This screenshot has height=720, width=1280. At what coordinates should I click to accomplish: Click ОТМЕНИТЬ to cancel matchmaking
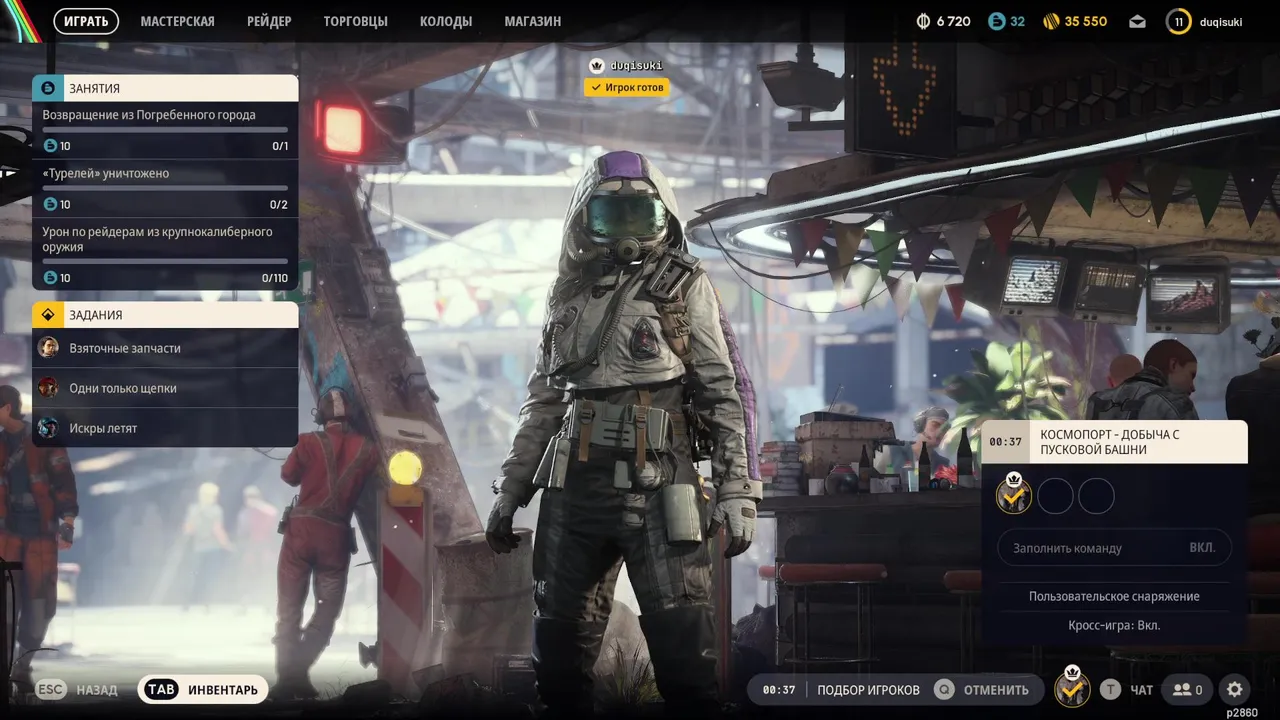coord(996,690)
